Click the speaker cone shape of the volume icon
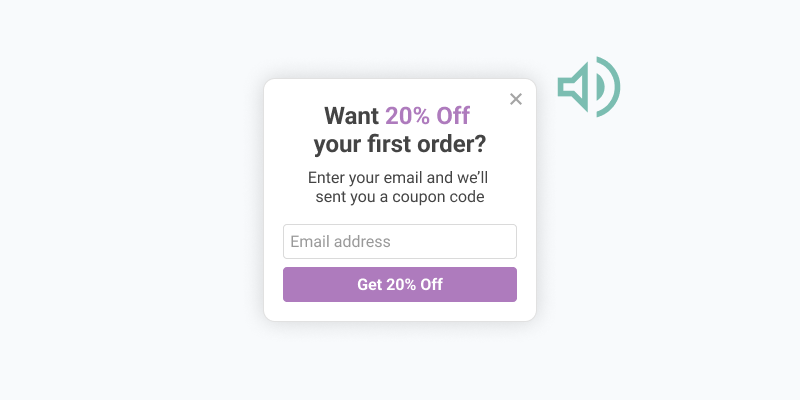The image size is (800, 400). click(x=576, y=87)
